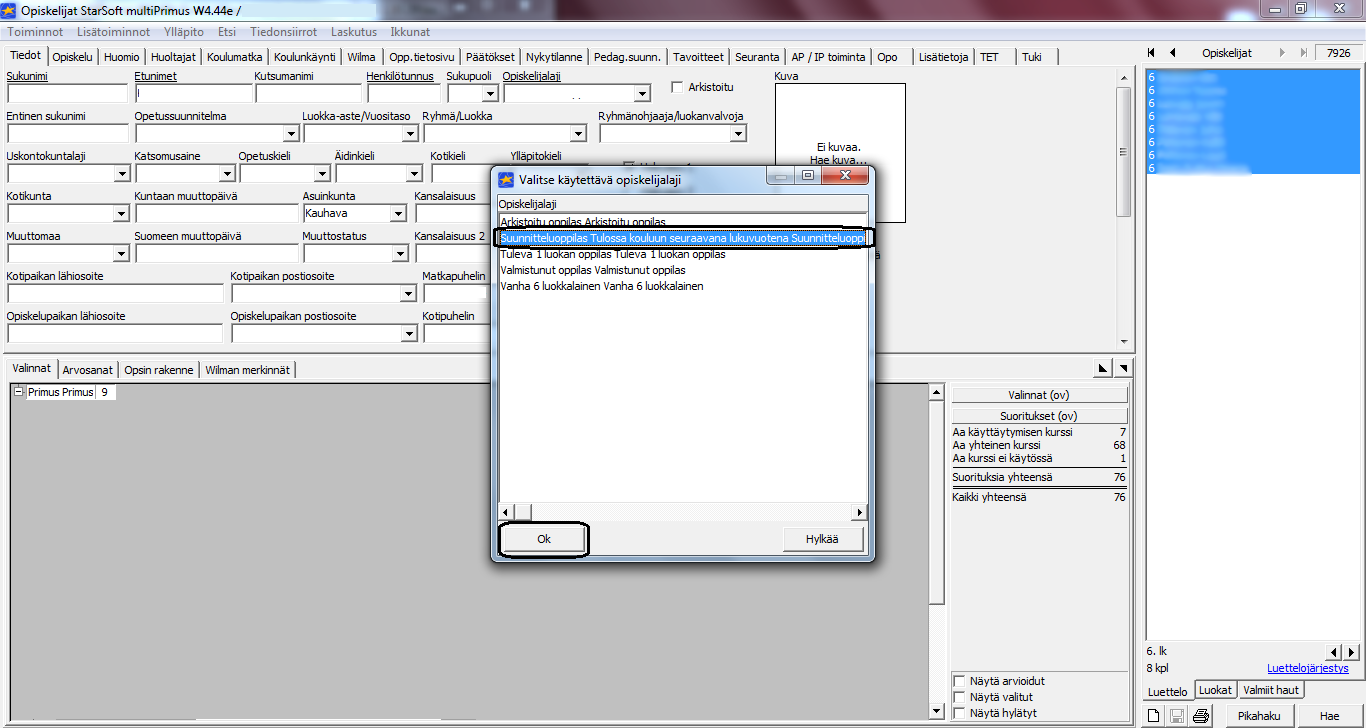Viewport: 1366px width, 728px height.
Task: Jump to the first student record arrow
Action: (x=1151, y=53)
